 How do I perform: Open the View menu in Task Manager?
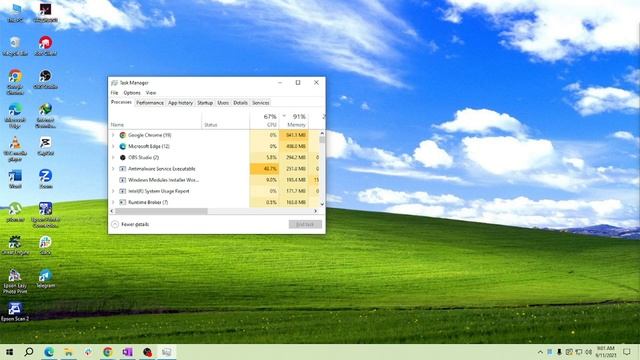[x=151, y=93]
